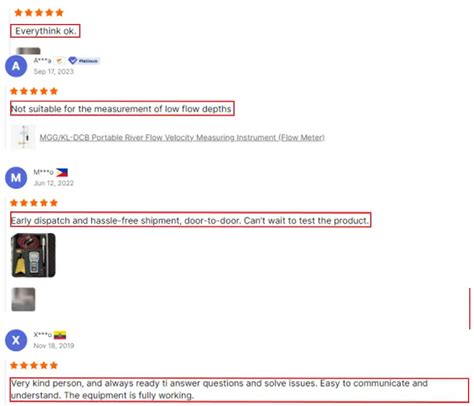This screenshot has width=474, height=406.
Task: Click the 'Everythink ok.' review text
Action: click(46, 31)
